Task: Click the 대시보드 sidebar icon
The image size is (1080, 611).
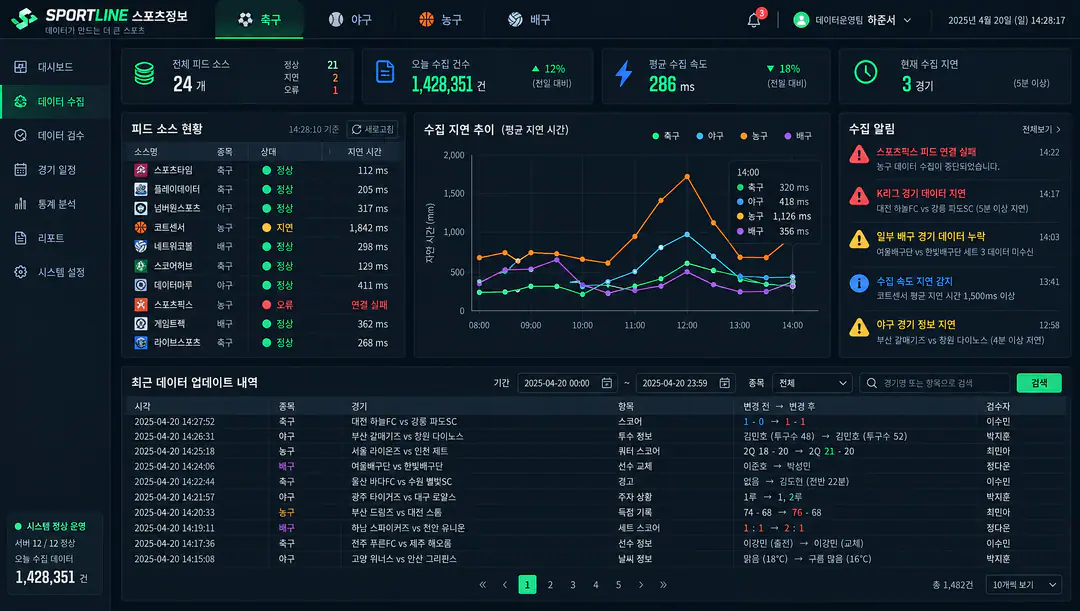Action: click(x=21, y=67)
